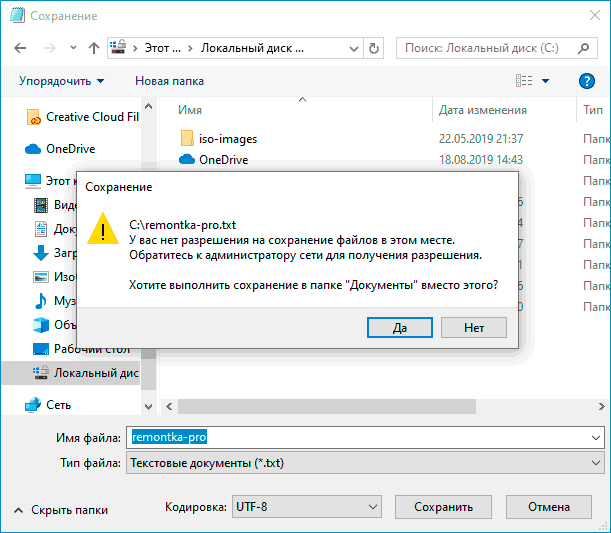Click the Новая папка button

(x=169, y=81)
